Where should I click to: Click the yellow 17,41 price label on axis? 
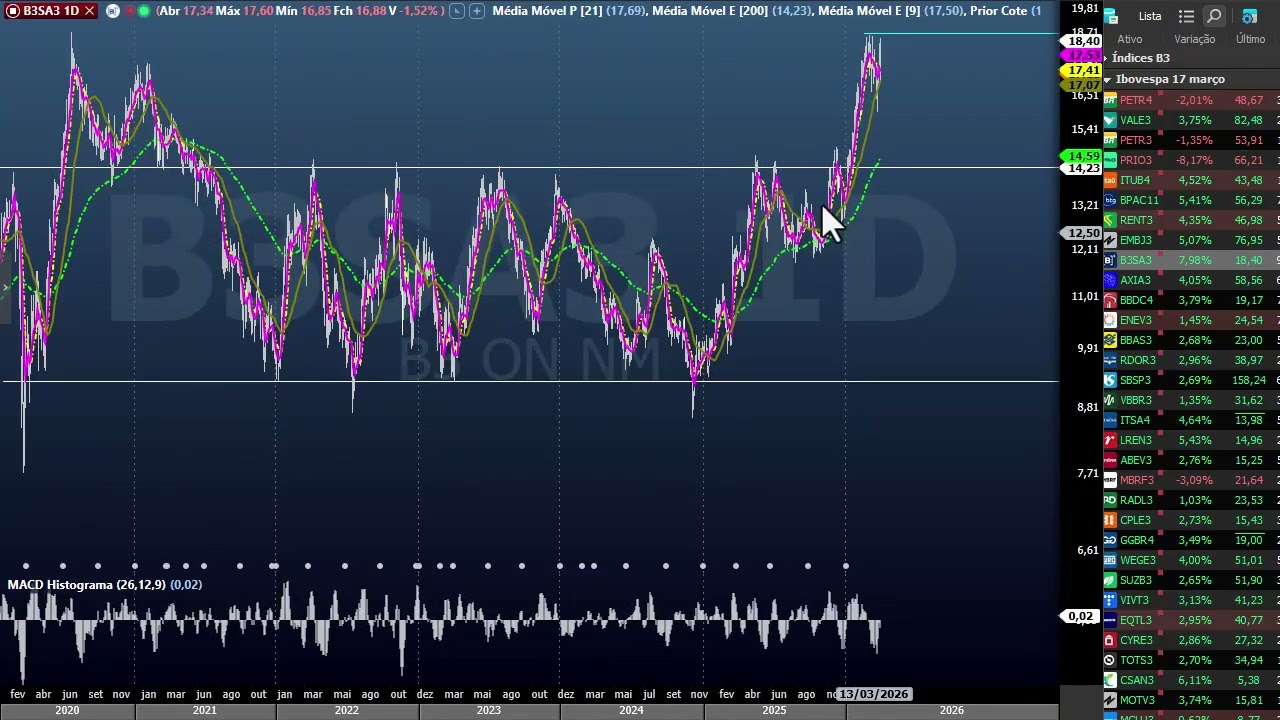(1083, 71)
